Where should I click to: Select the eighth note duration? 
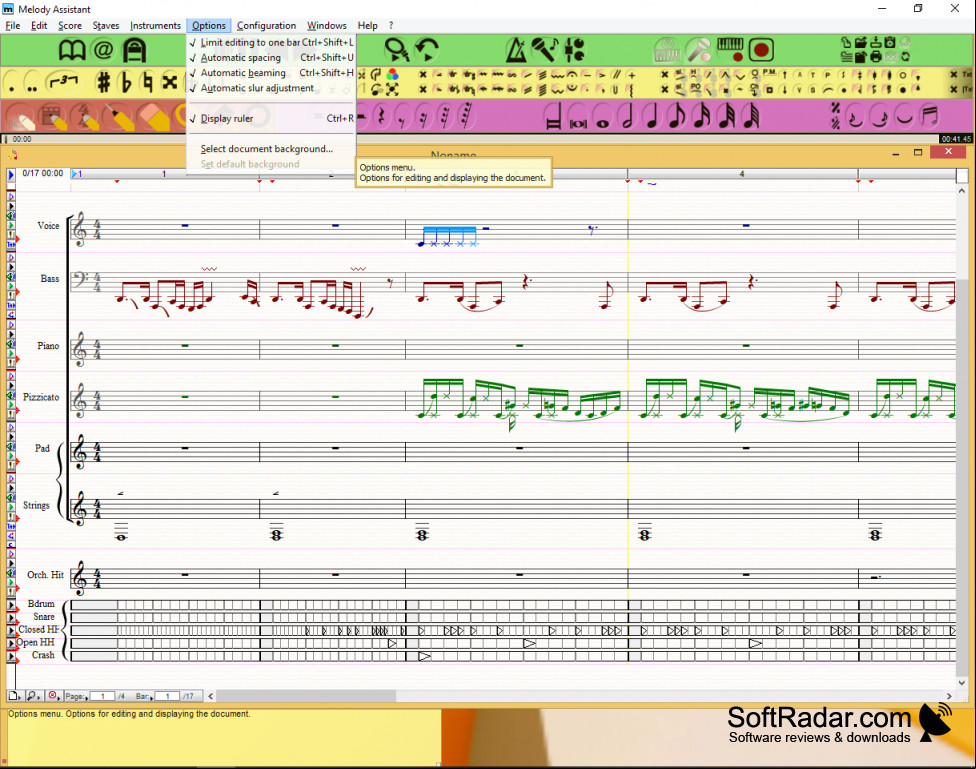677,117
